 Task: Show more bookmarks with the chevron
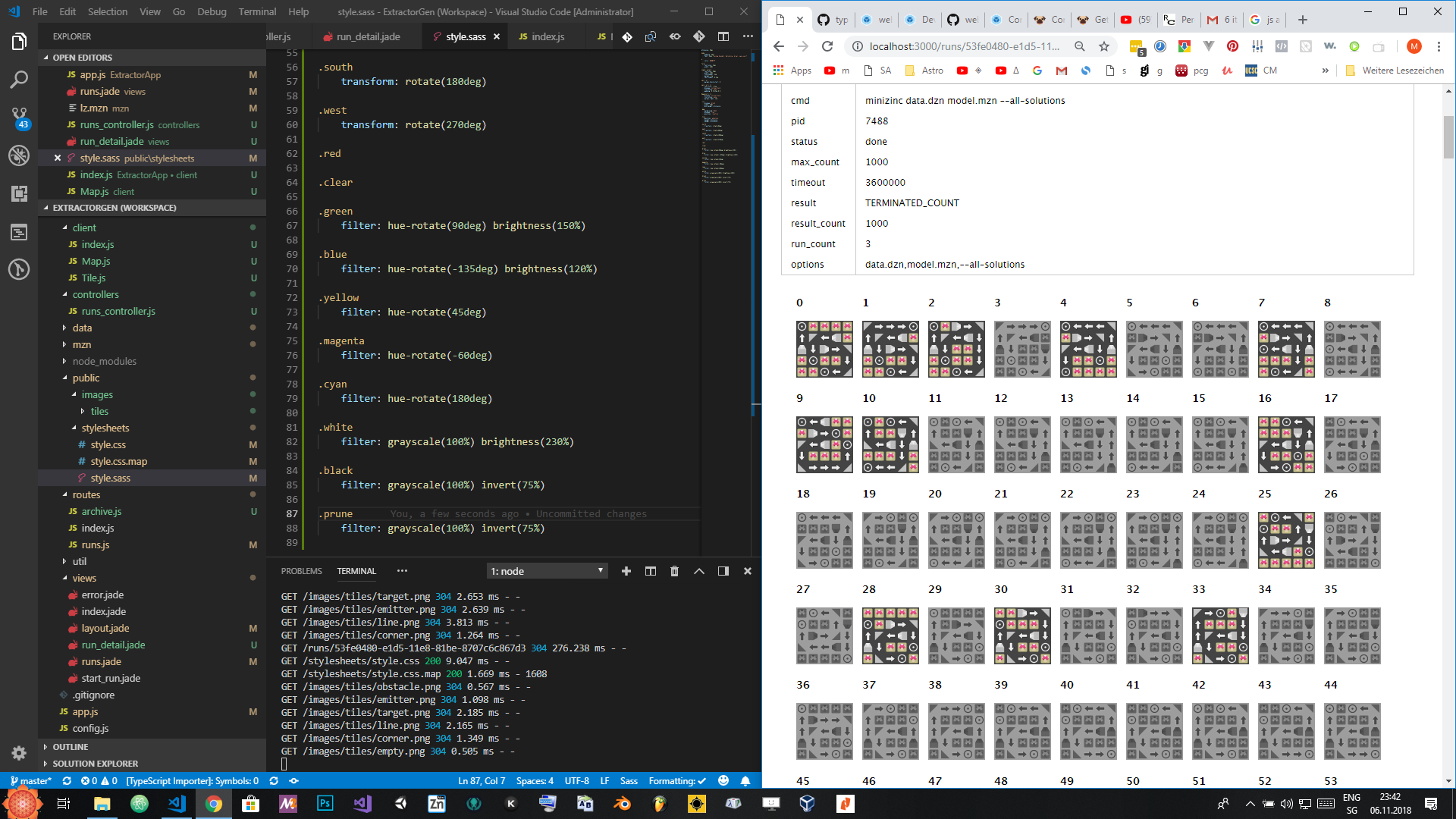coord(1325,71)
